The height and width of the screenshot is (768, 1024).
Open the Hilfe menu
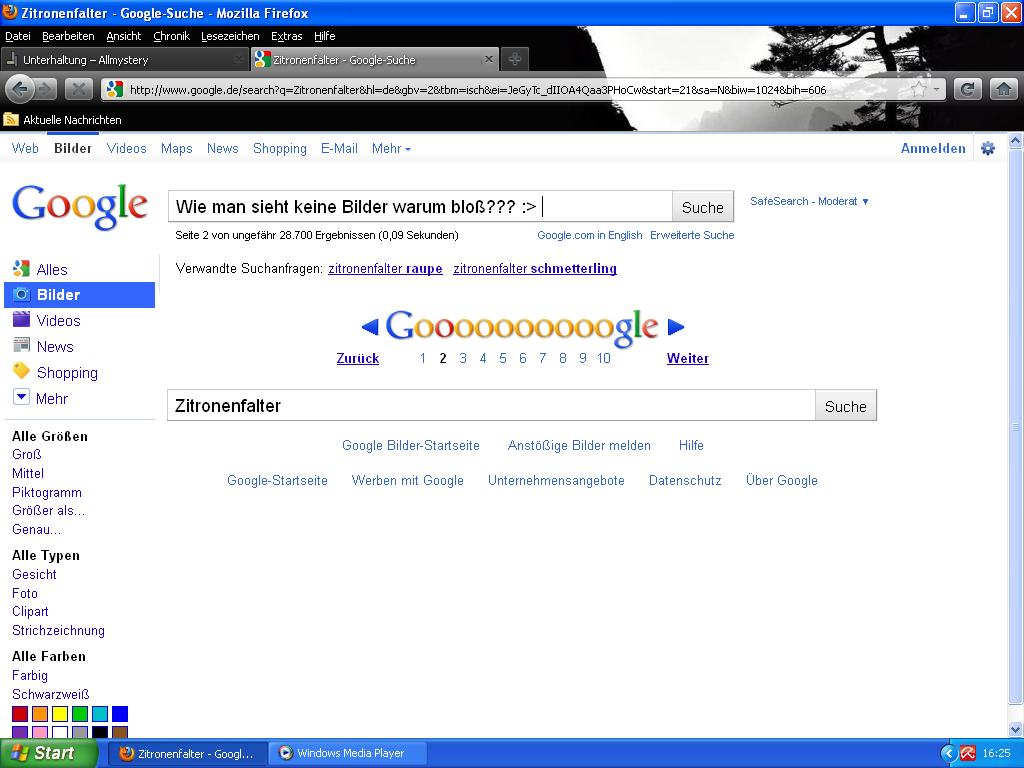(x=325, y=36)
